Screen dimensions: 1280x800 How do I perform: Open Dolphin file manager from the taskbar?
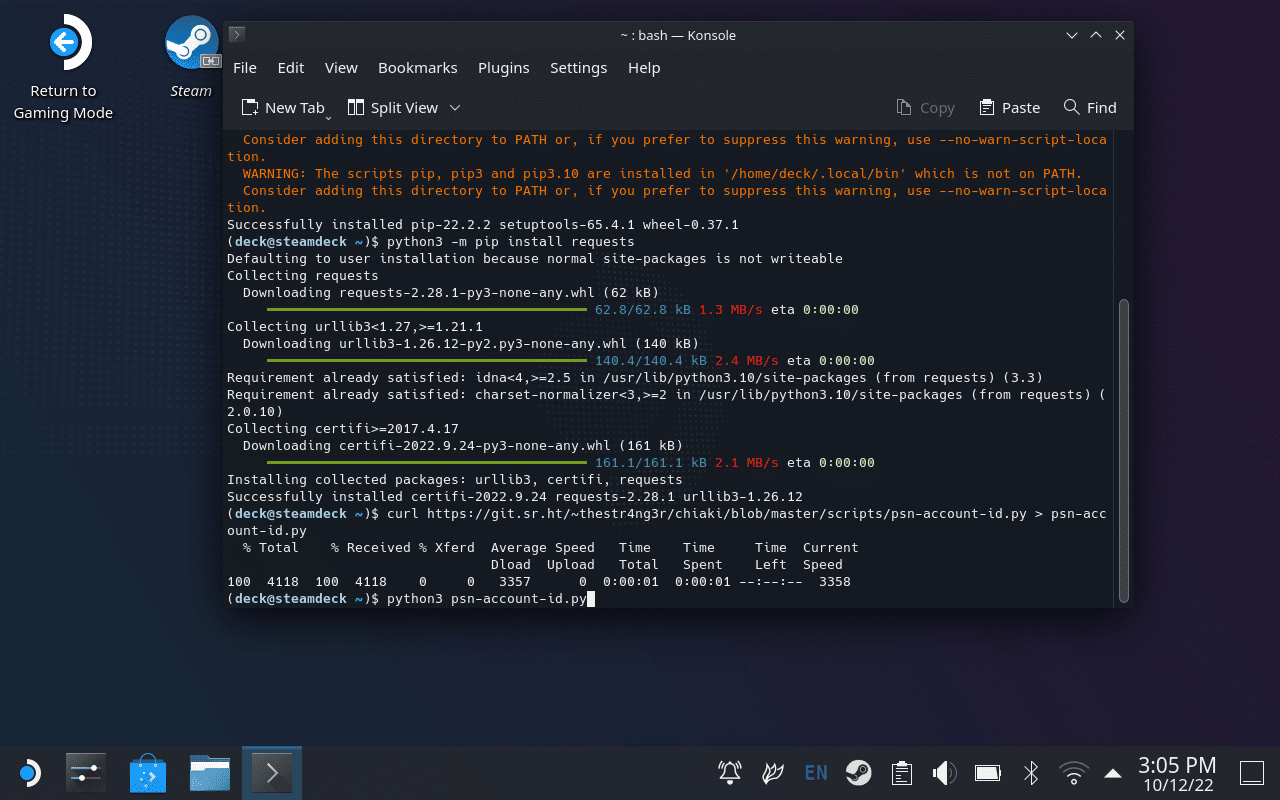coord(210,773)
